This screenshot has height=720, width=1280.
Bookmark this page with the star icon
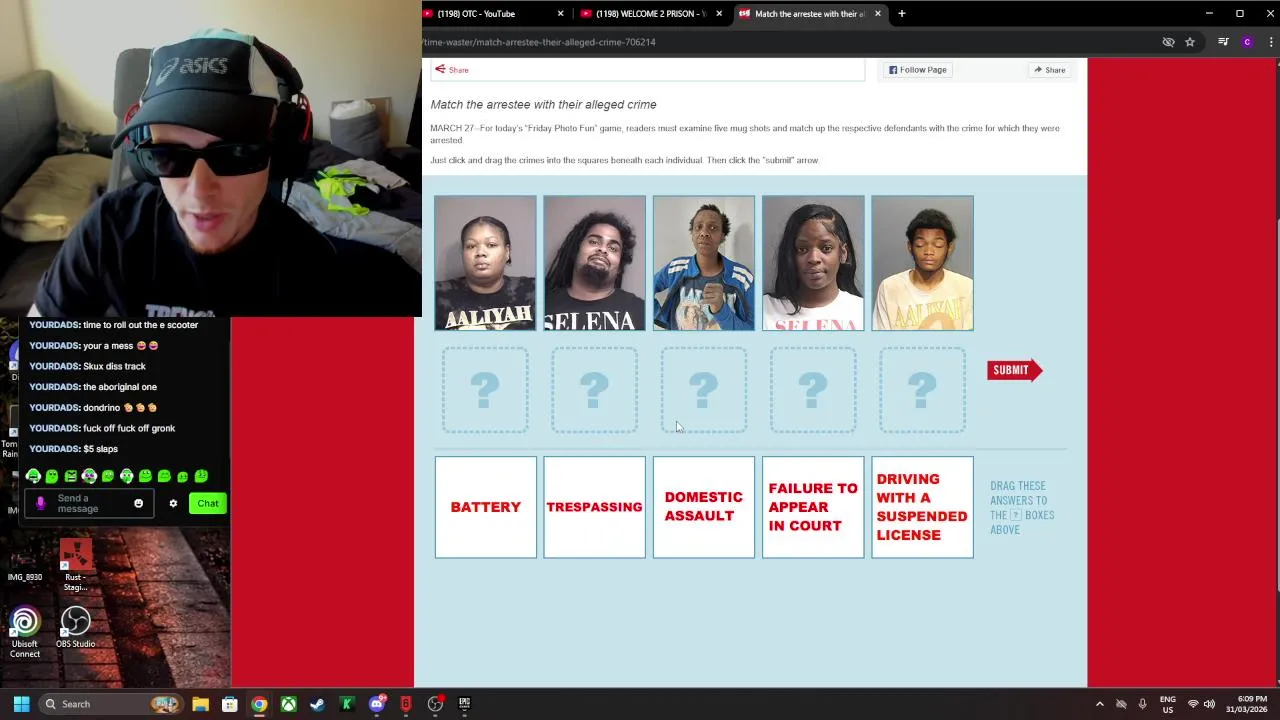point(1190,42)
